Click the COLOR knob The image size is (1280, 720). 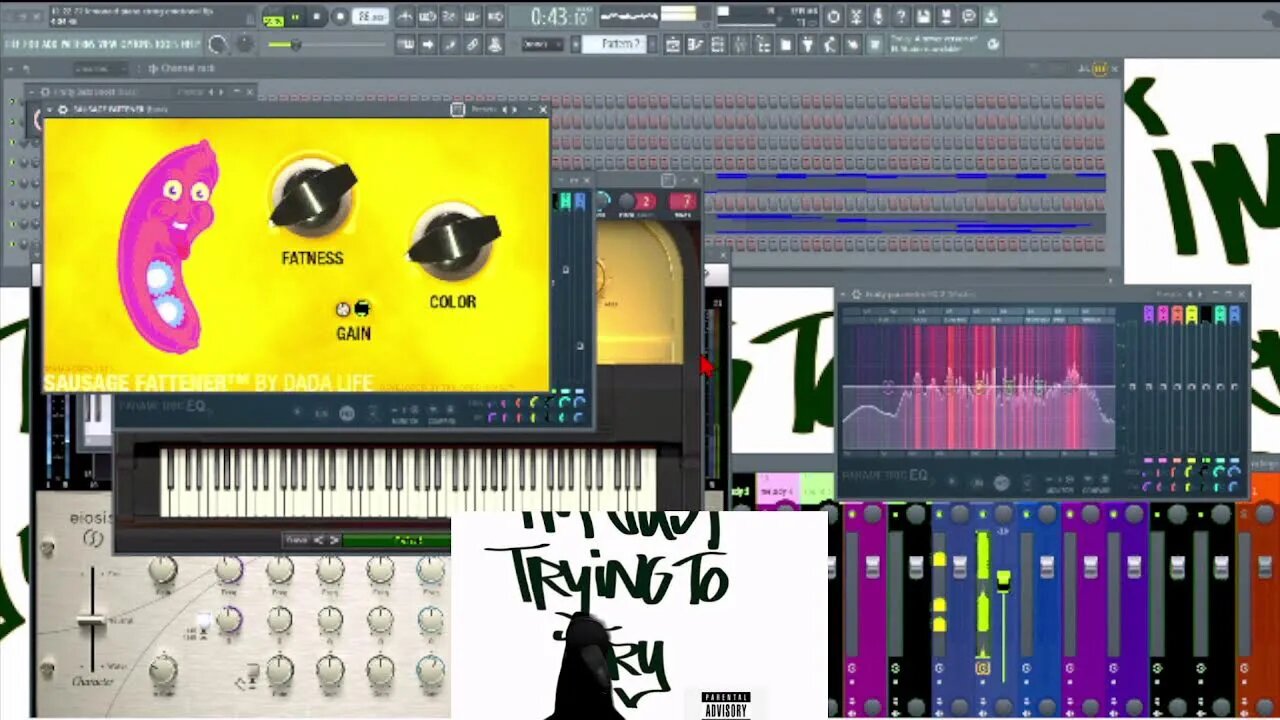click(454, 241)
